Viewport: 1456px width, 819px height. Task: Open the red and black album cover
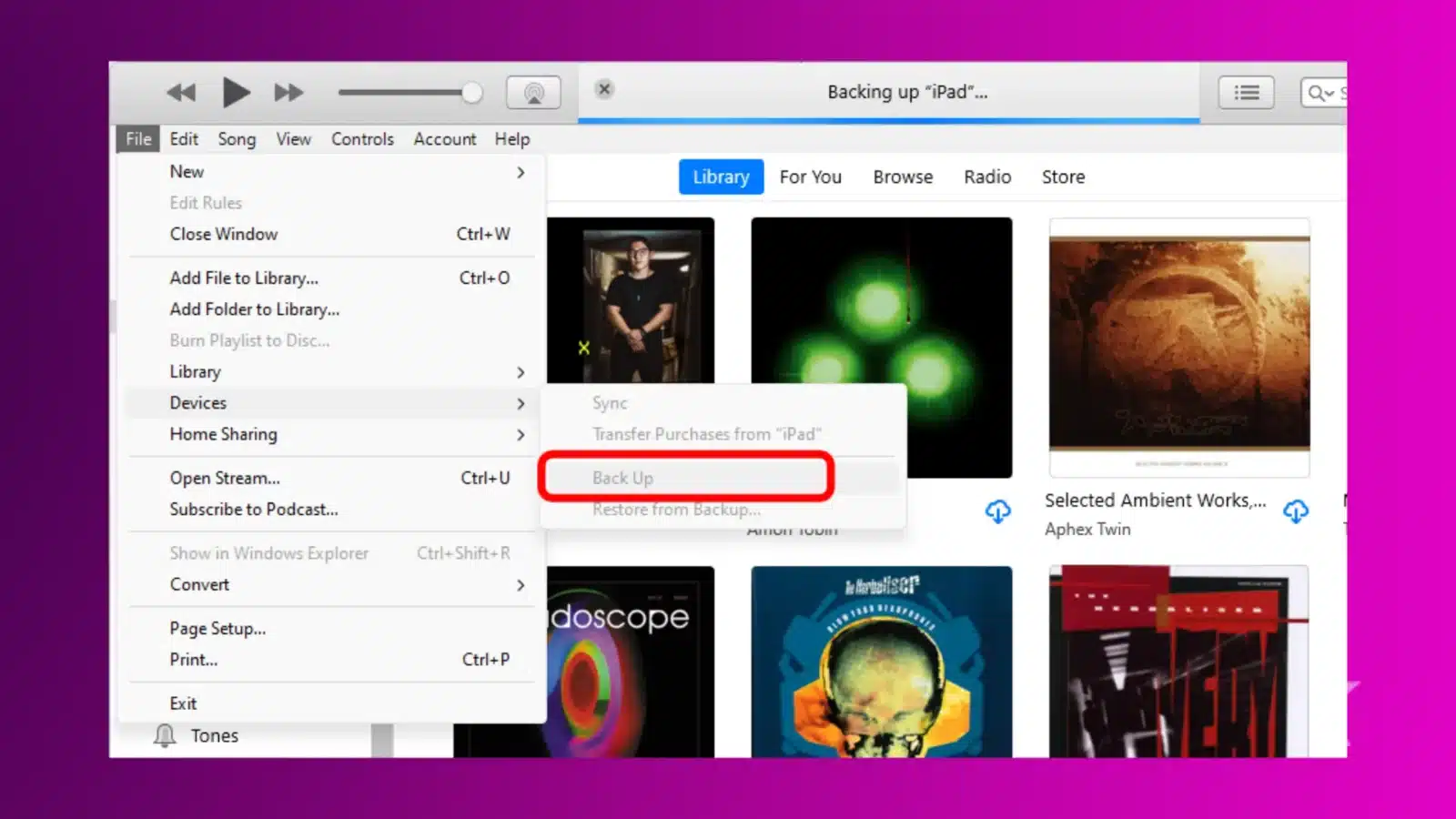point(1179,662)
